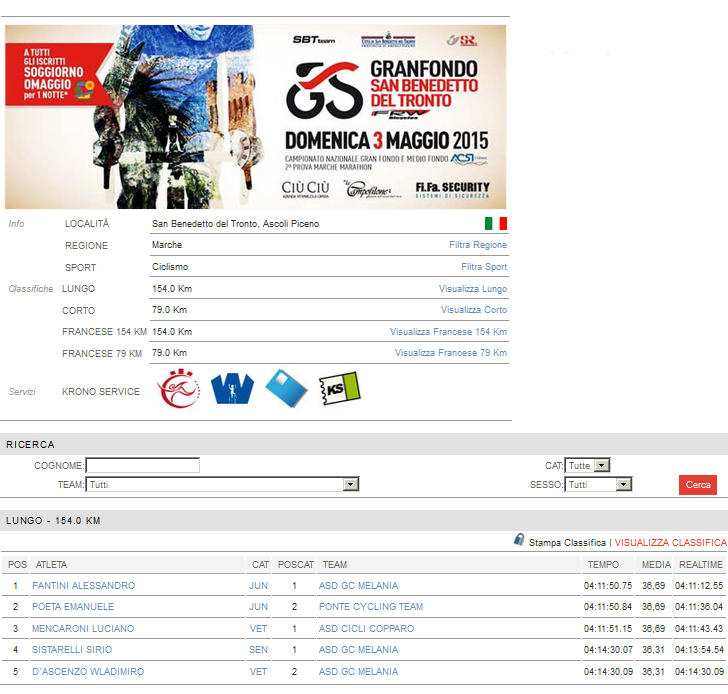728x694 pixels.
Task: Open team PONTE CYCLING TEAM
Action: tap(371, 607)
